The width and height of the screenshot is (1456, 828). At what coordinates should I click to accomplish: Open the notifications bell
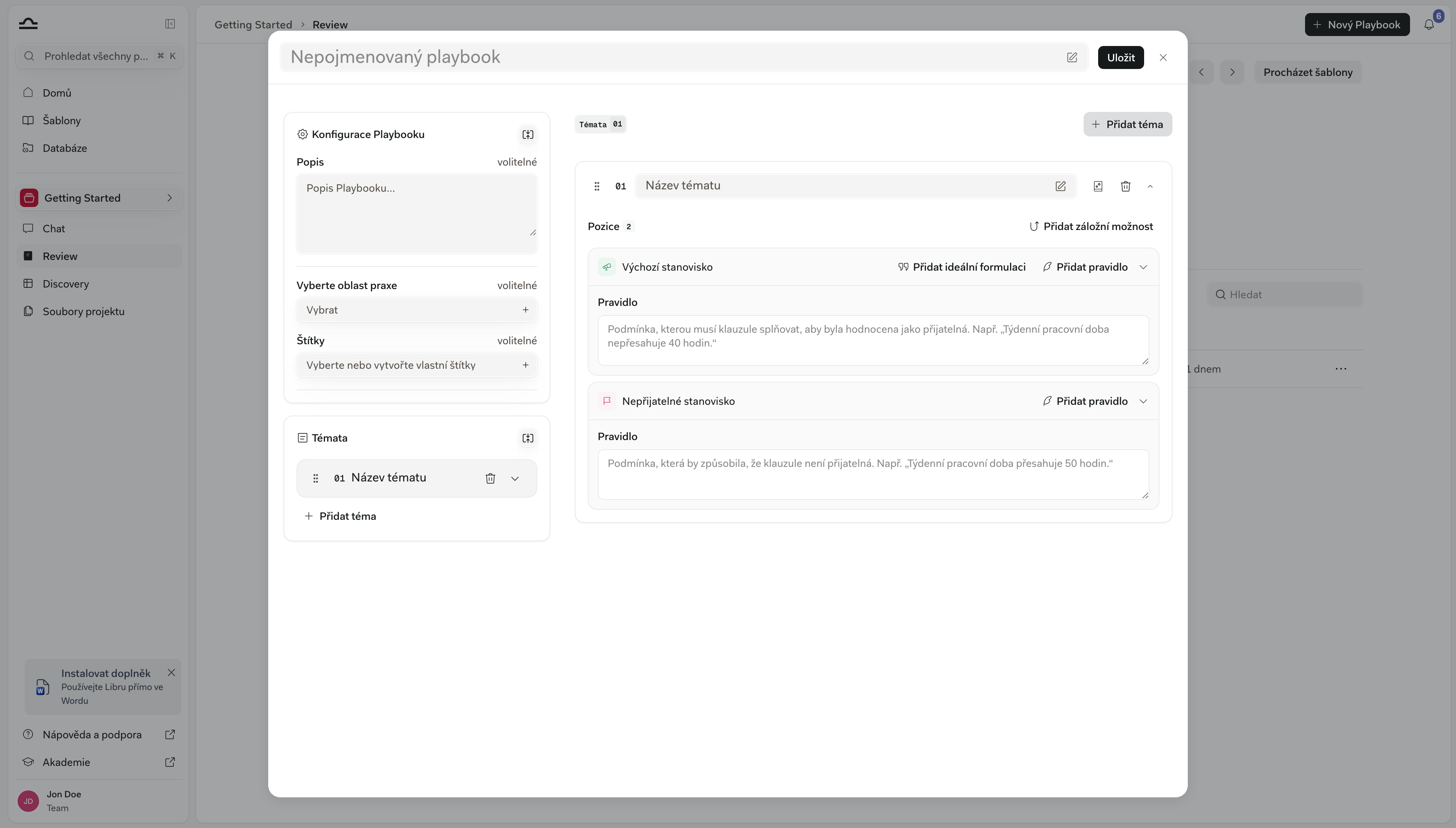click(x=1429, y=25)
